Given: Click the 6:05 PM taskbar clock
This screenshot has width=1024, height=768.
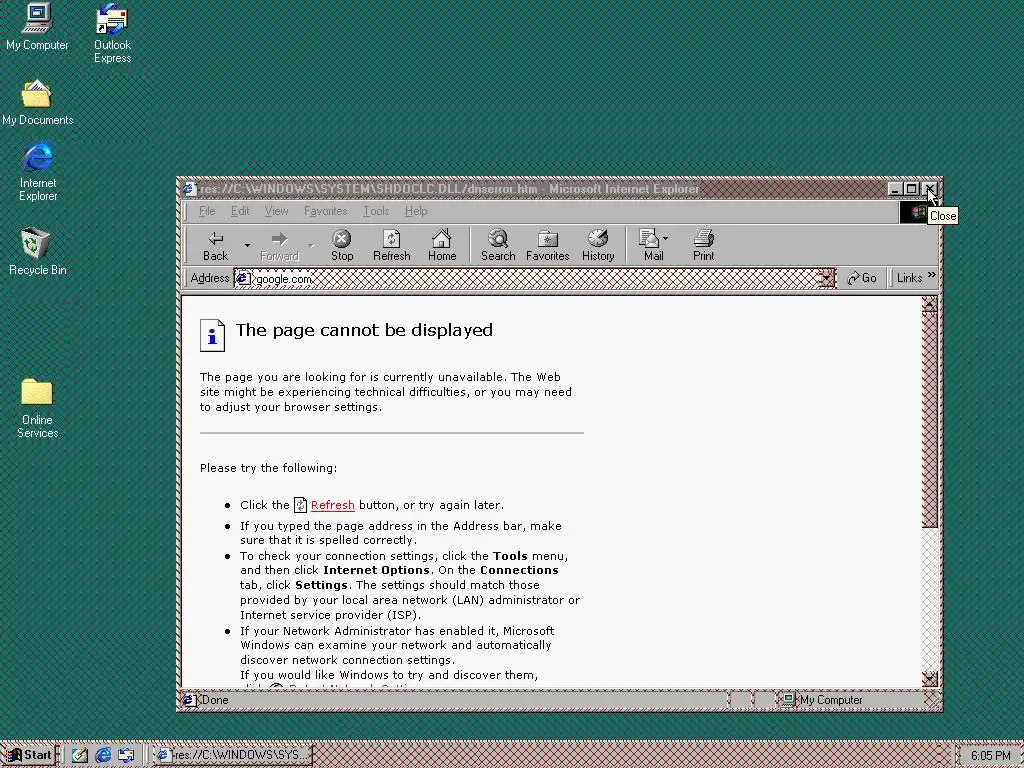Looking at the screenshot, I should pos(990,756).
